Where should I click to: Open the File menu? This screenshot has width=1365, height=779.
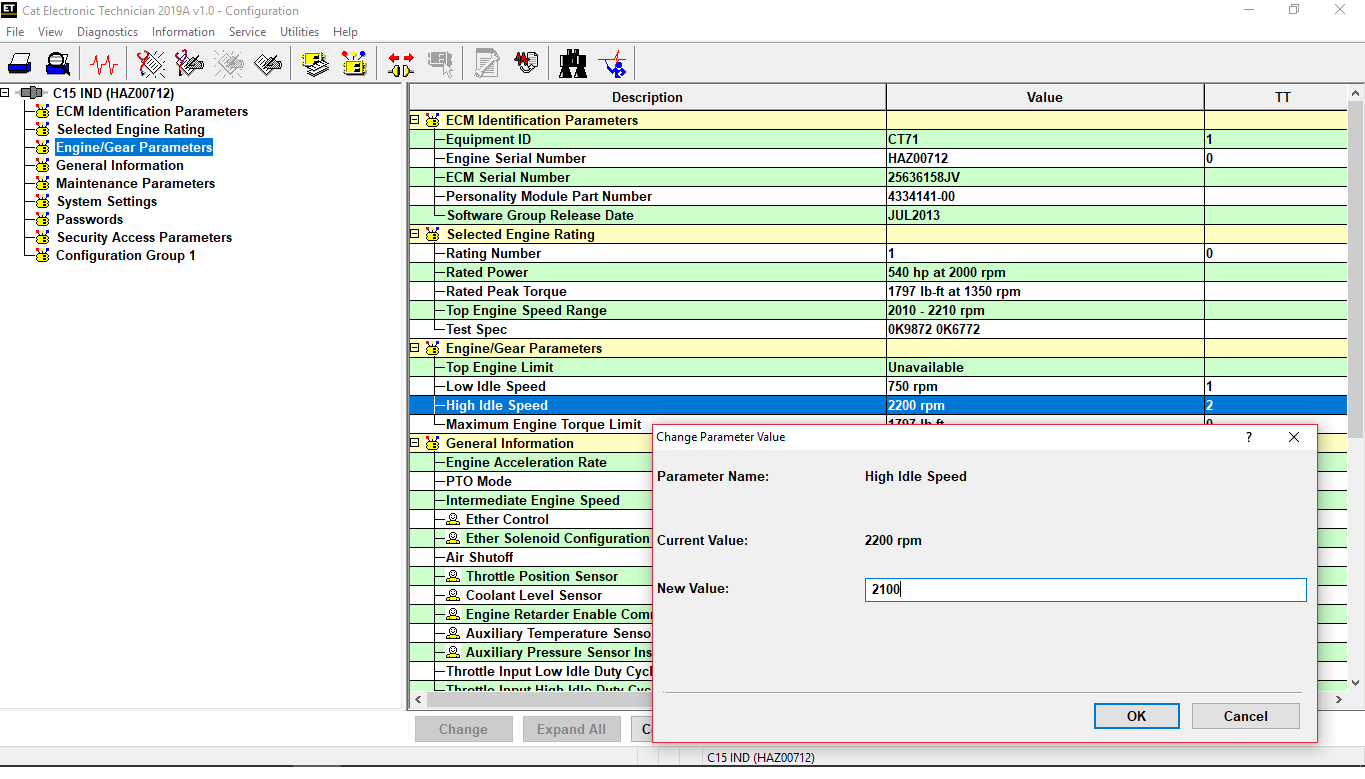coord(15,32)
